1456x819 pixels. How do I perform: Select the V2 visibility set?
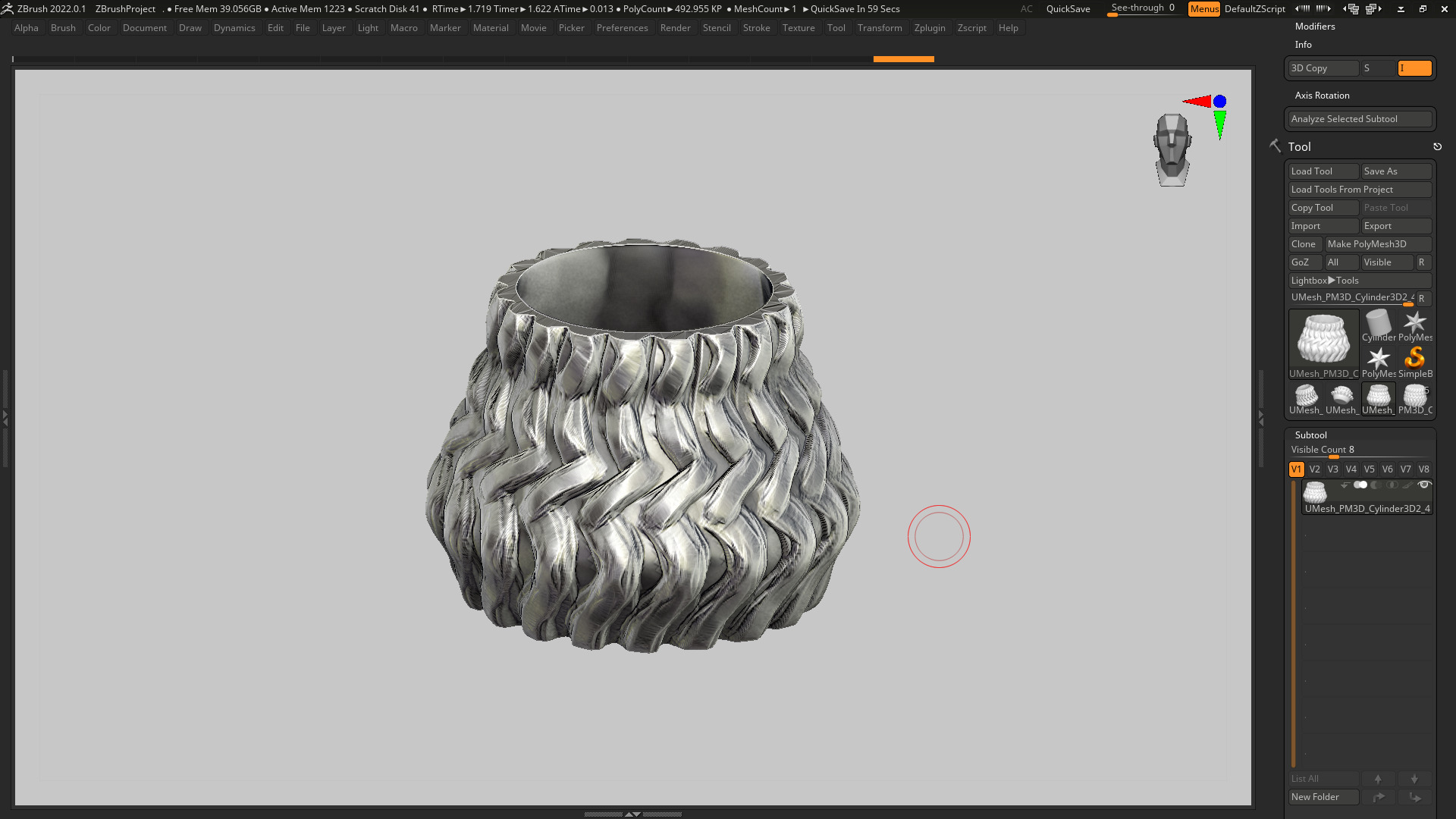(1314, 469)
